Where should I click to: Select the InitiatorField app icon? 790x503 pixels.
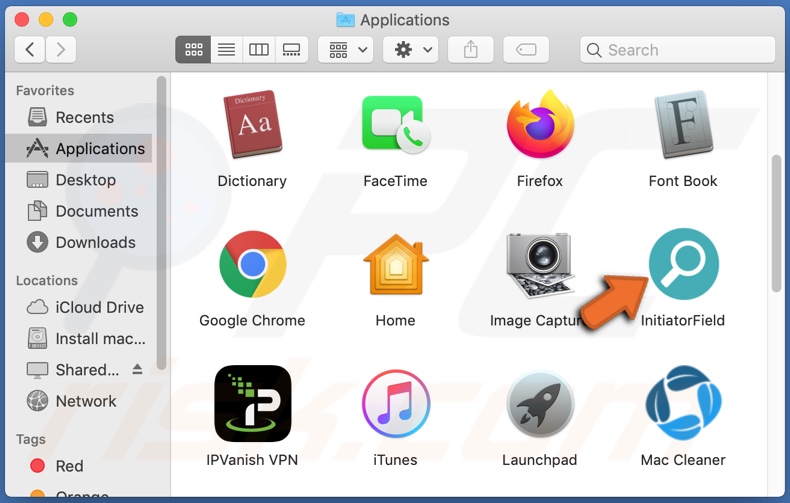pos(684,264)
